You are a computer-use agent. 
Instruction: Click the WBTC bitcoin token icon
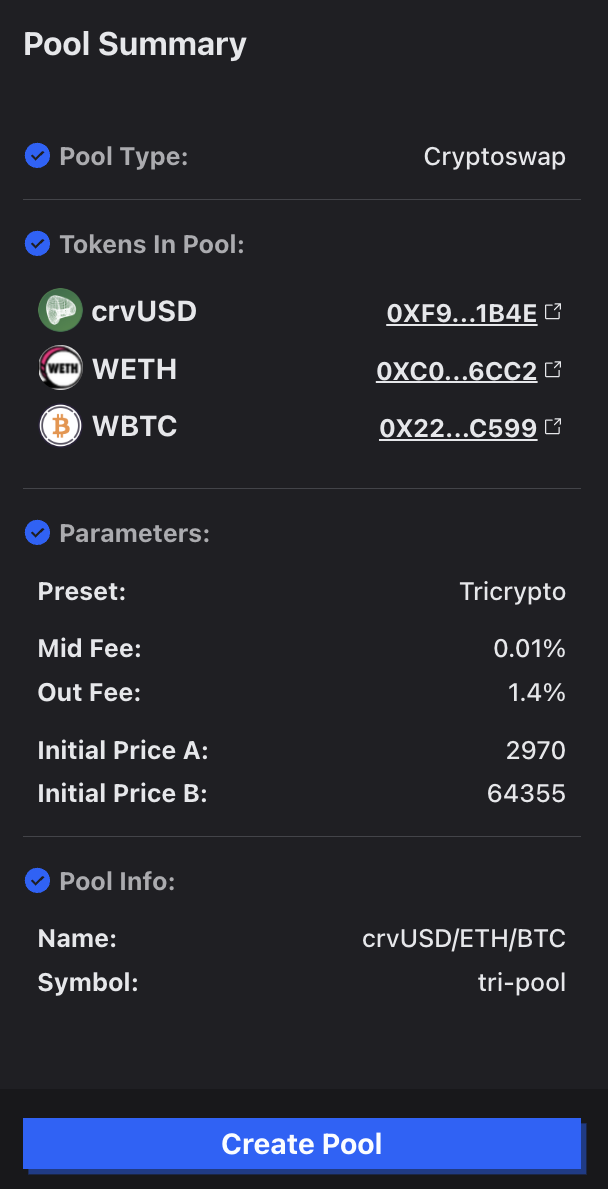click(59, 427)
